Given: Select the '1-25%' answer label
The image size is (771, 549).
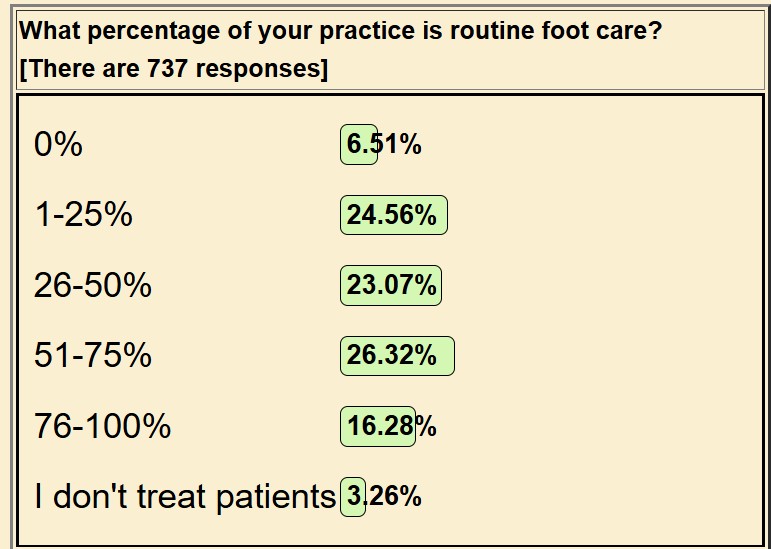Looking at the screenshot, I should click(x=83, y=215).
